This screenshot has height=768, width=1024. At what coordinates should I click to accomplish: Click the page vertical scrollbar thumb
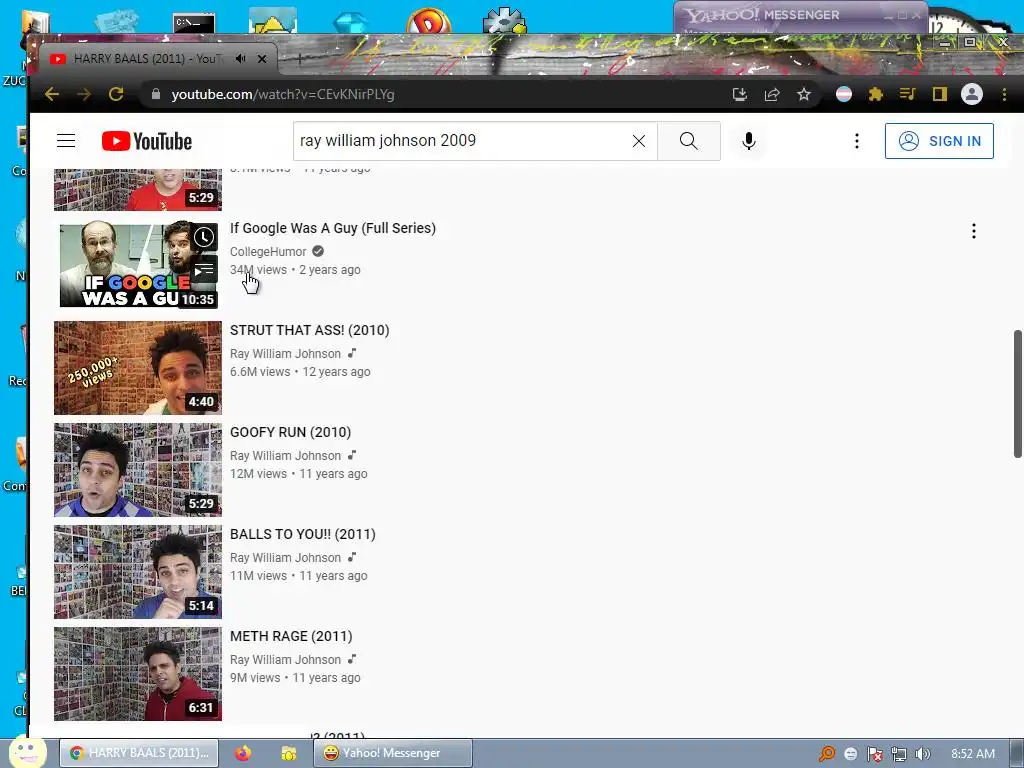click(1017, 394)
